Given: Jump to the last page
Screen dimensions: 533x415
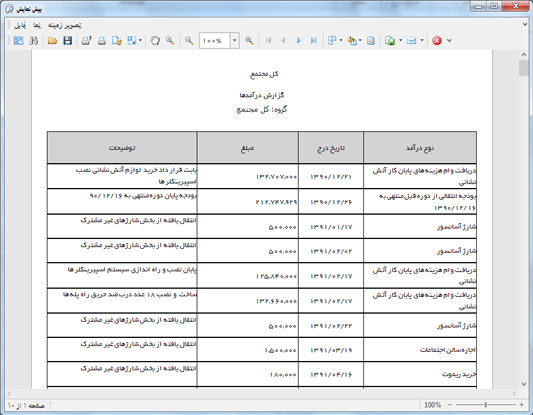Looking at the screenshot, I should 313,41.
